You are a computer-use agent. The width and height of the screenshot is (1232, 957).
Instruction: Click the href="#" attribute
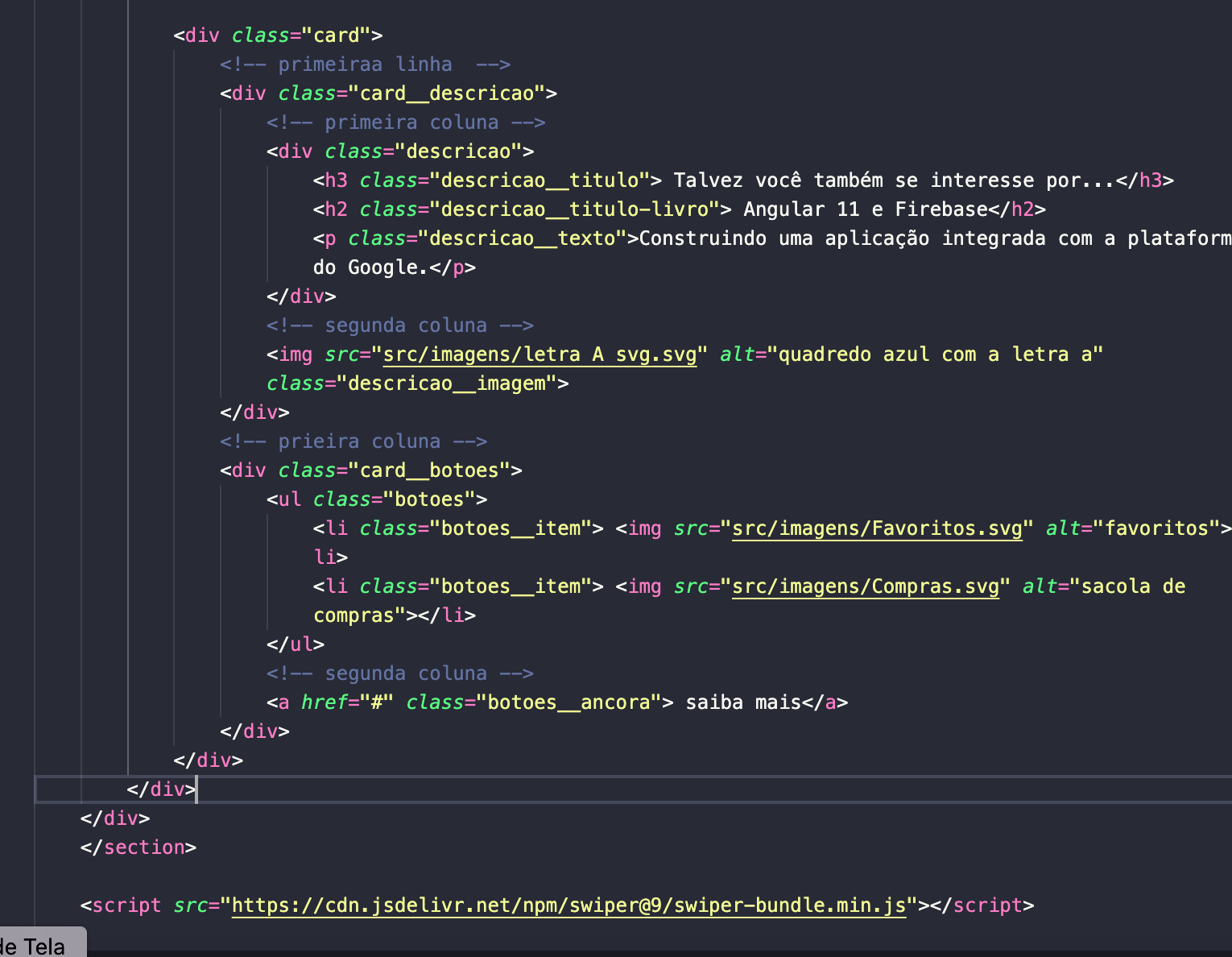pos(347,702)
